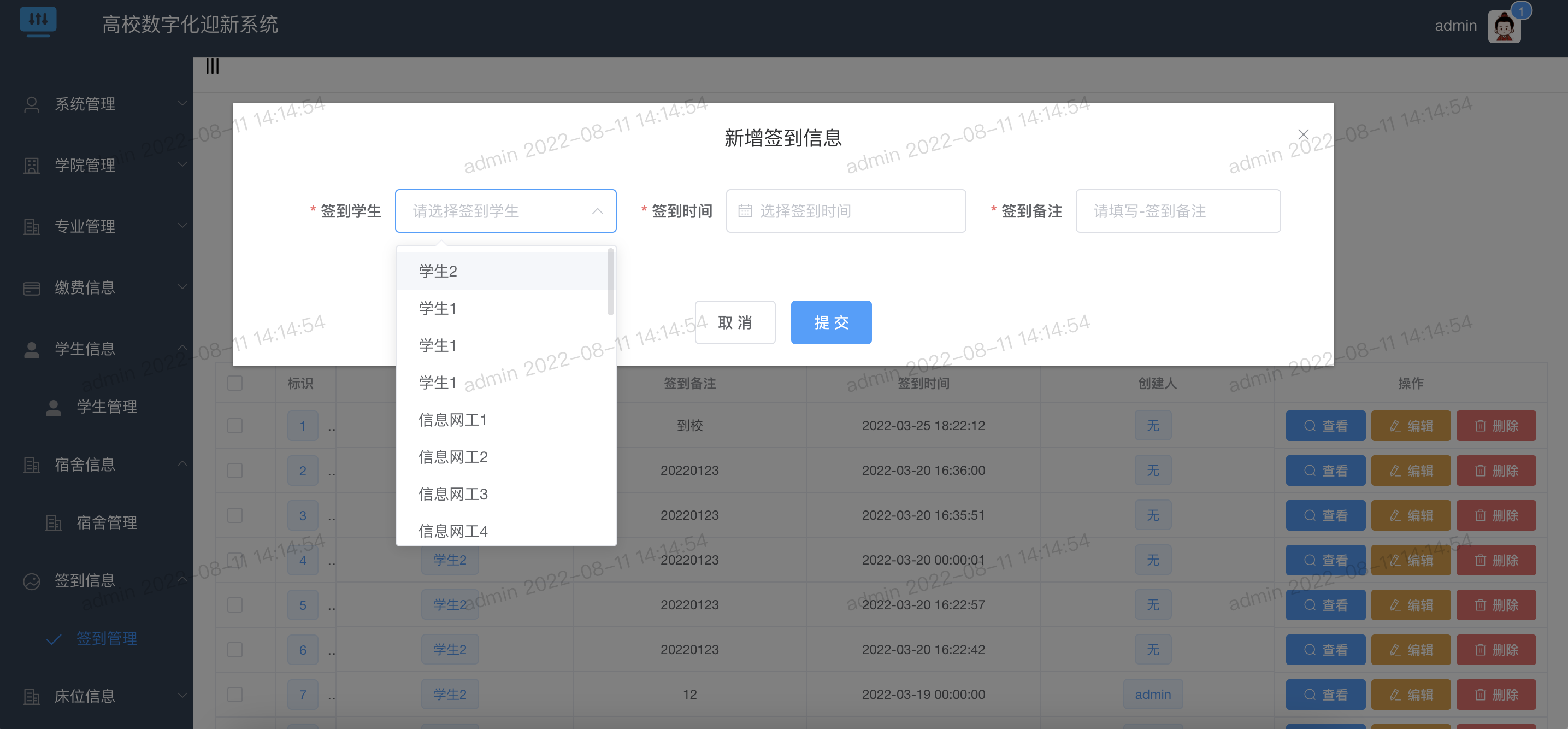Close the 新增签到信息 dialog with X
1568x729 pixels.
tap(1303, 134)
